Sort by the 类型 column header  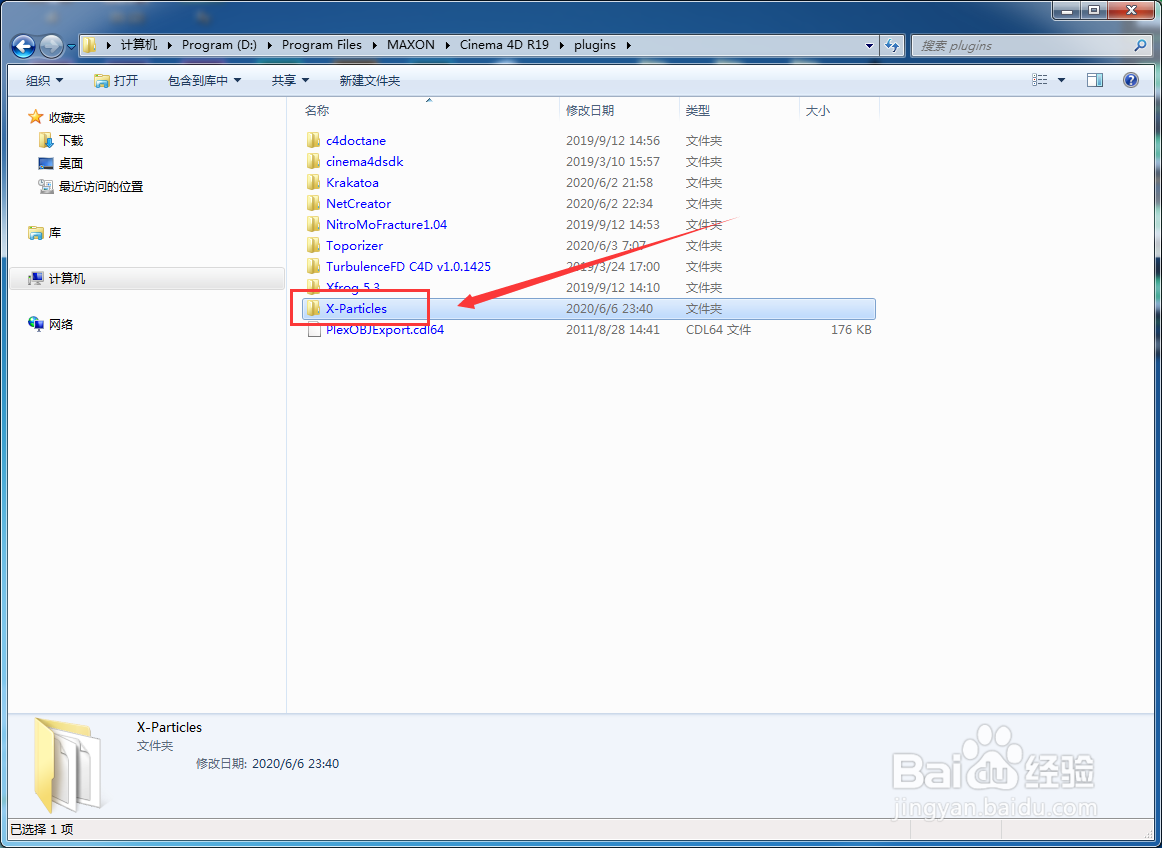click(697, 110)
